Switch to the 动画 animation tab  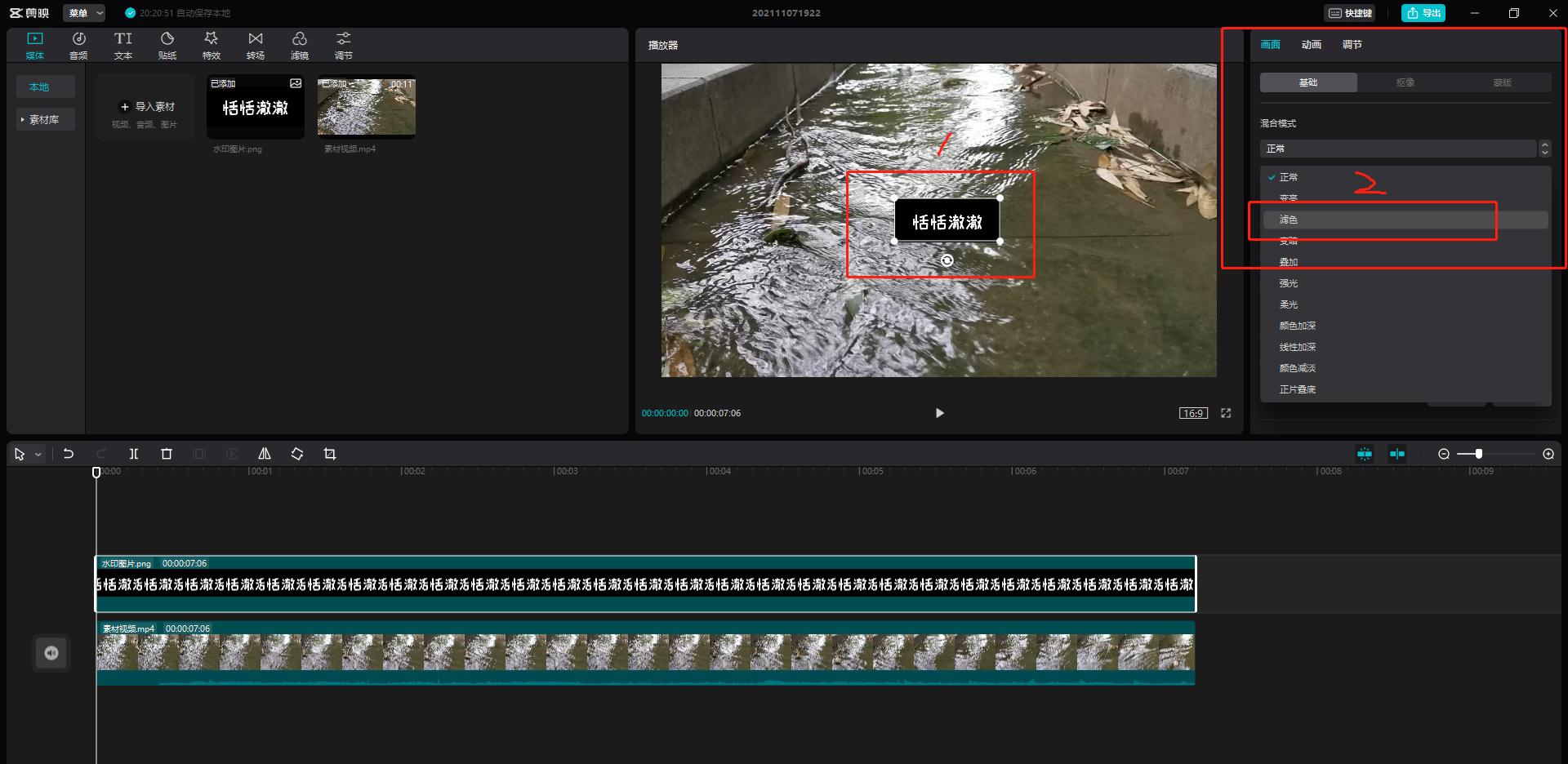coord(1311,45)
